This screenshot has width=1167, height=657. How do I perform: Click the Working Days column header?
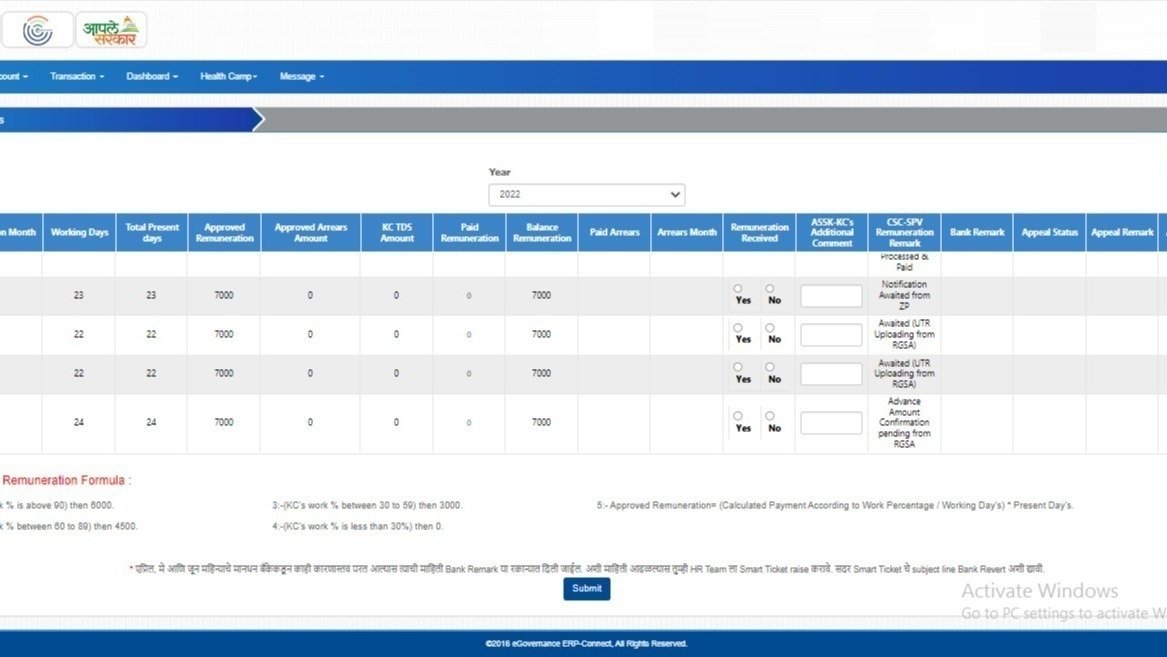click(79, 231)
